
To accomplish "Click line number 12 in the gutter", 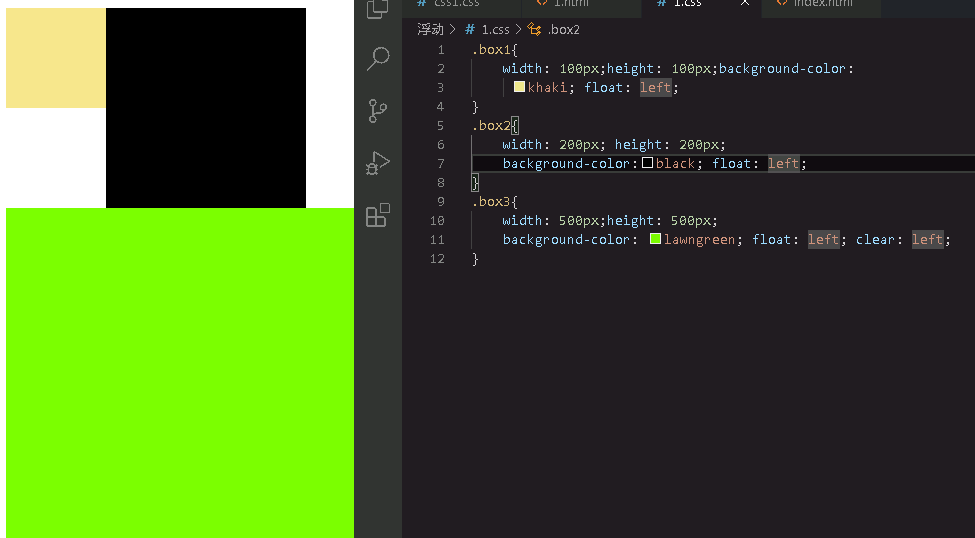I will click(x=437, y=258).
